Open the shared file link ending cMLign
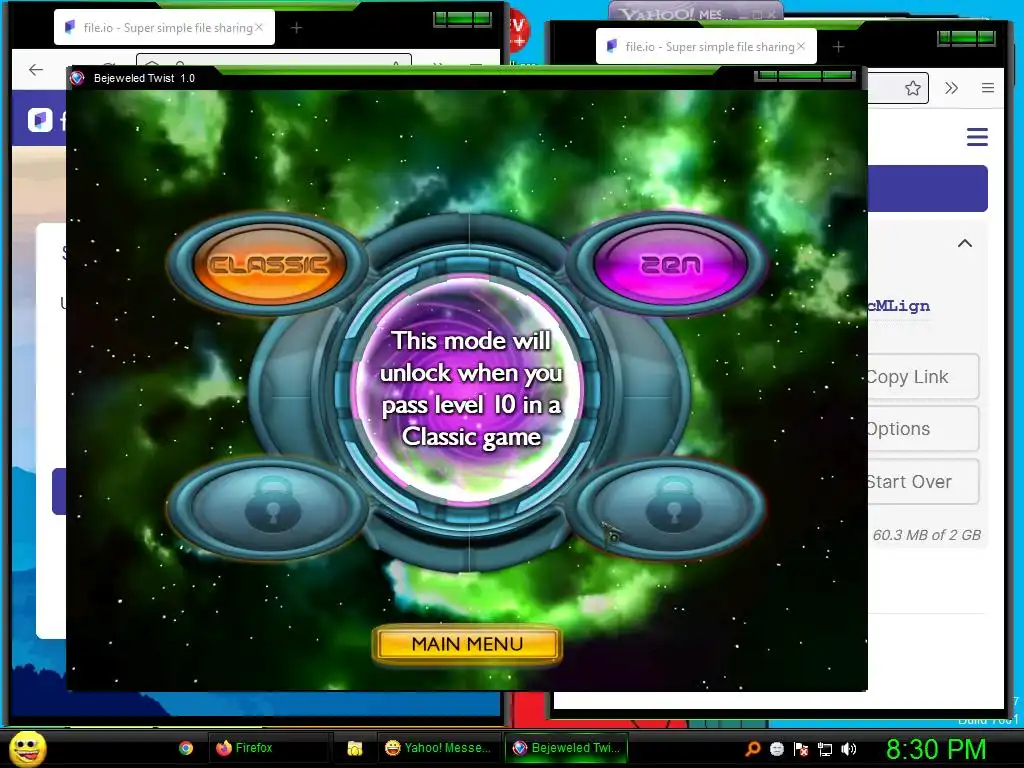Viewport: 1024px width, 768px height. (x=899, y=306)
